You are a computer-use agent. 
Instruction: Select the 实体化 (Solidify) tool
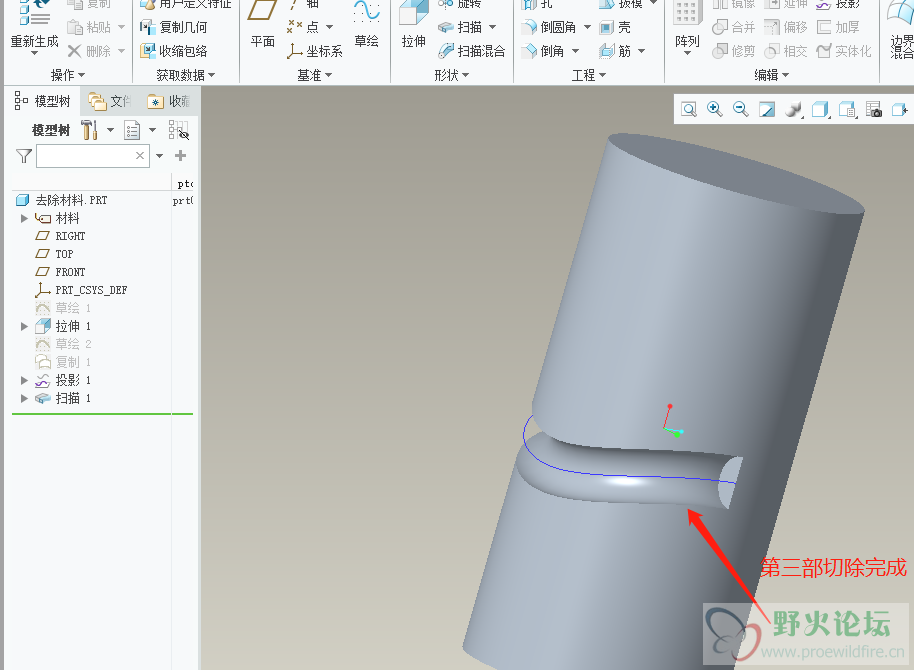point(843,51)
